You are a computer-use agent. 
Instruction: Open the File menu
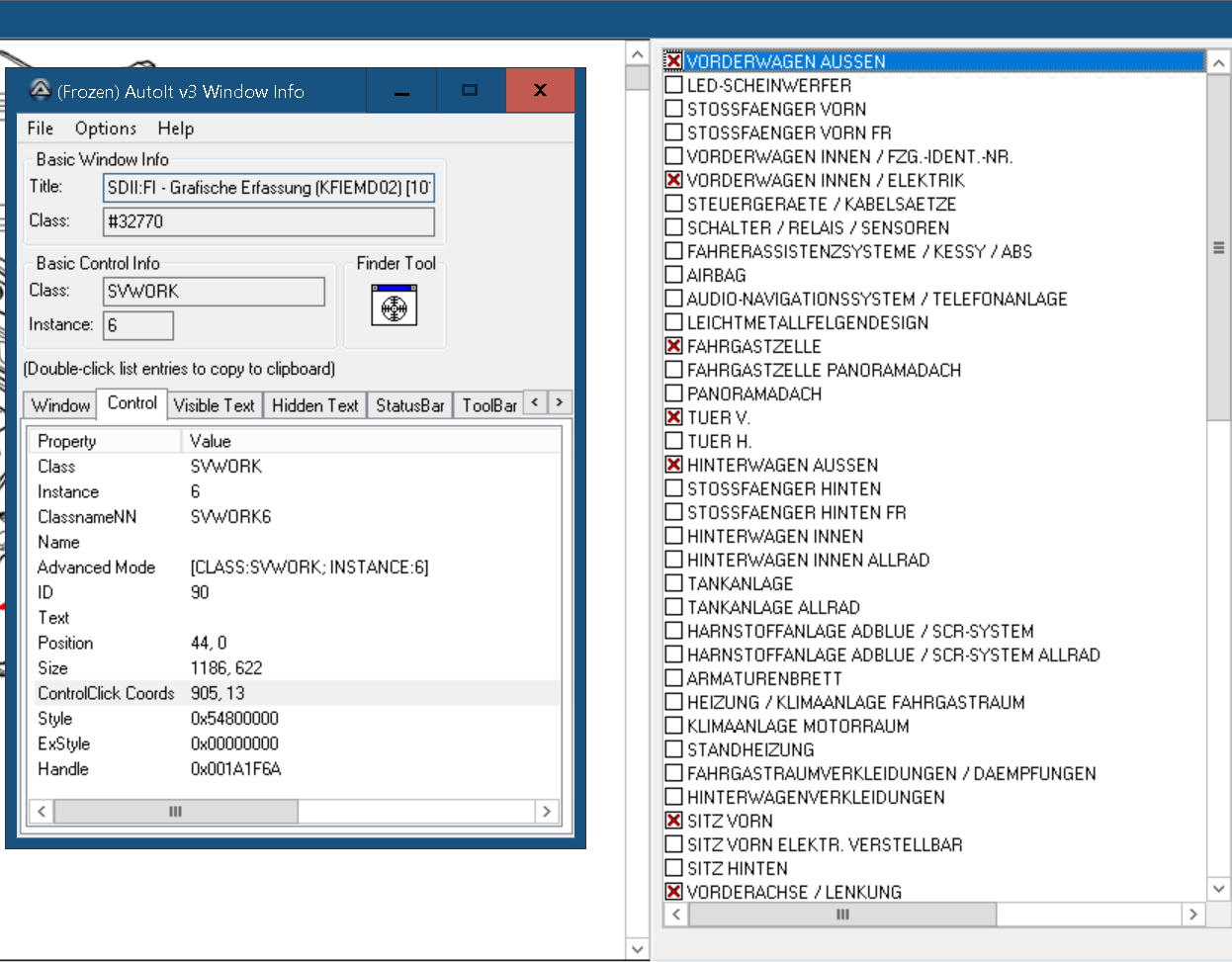tap(41, 129)
